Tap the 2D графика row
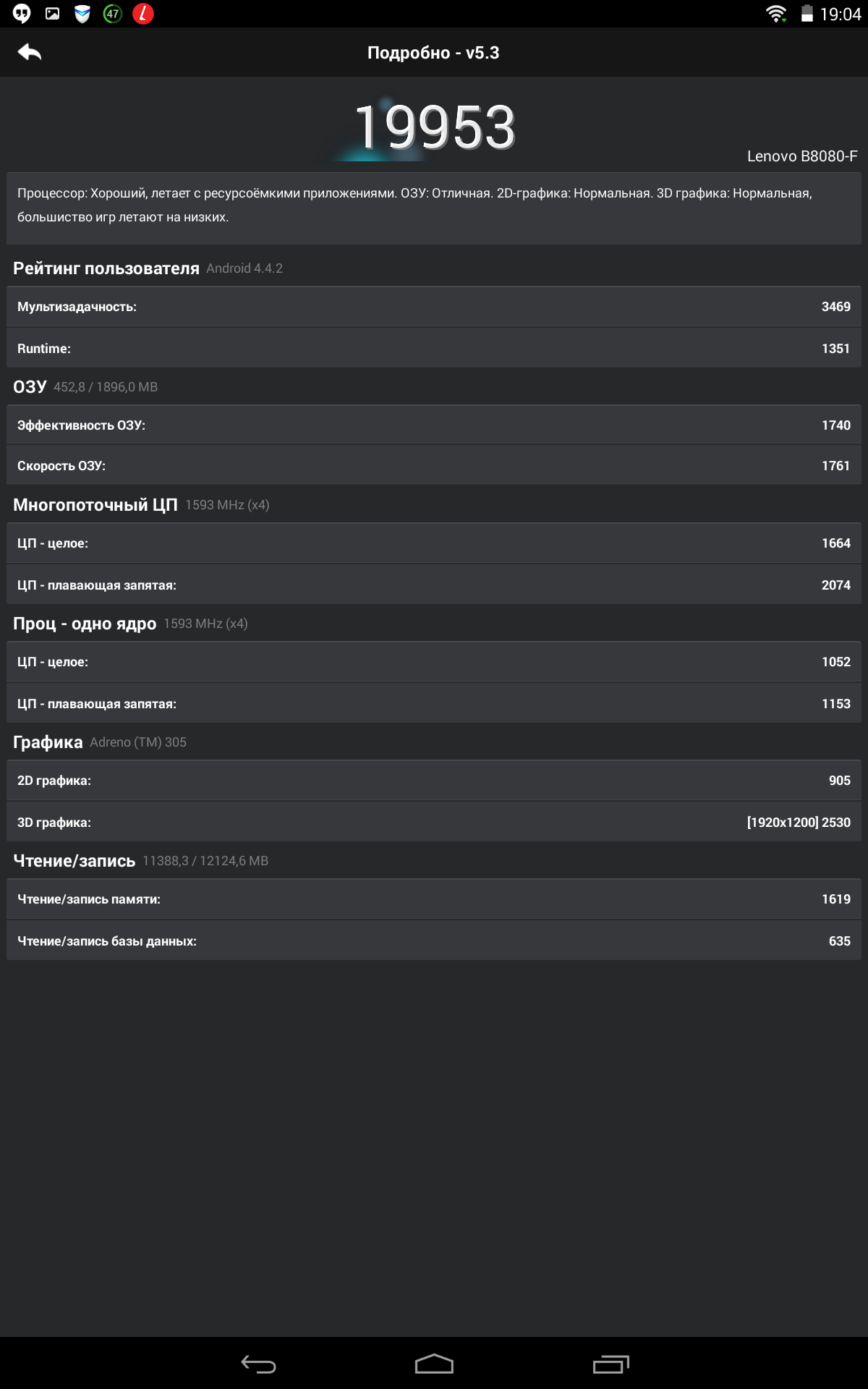The height and width of the screenshot is (1389, 868). point(434,781)
